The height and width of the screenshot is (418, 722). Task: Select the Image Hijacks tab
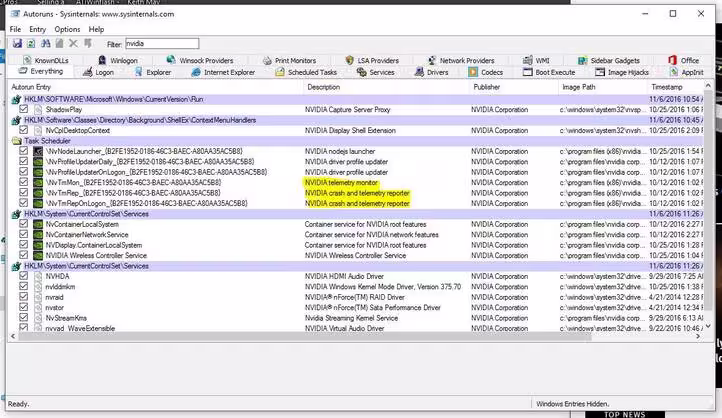coord(622,72)
